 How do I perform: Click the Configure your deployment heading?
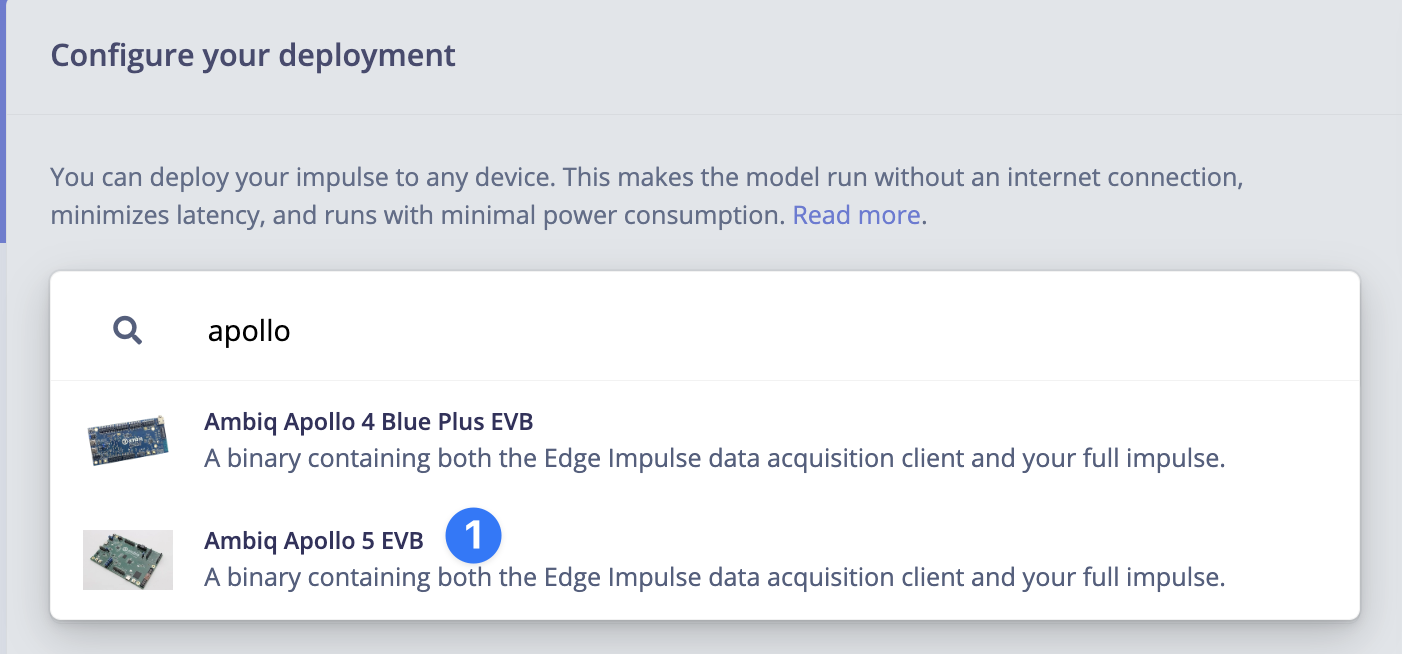pos(253,55)
